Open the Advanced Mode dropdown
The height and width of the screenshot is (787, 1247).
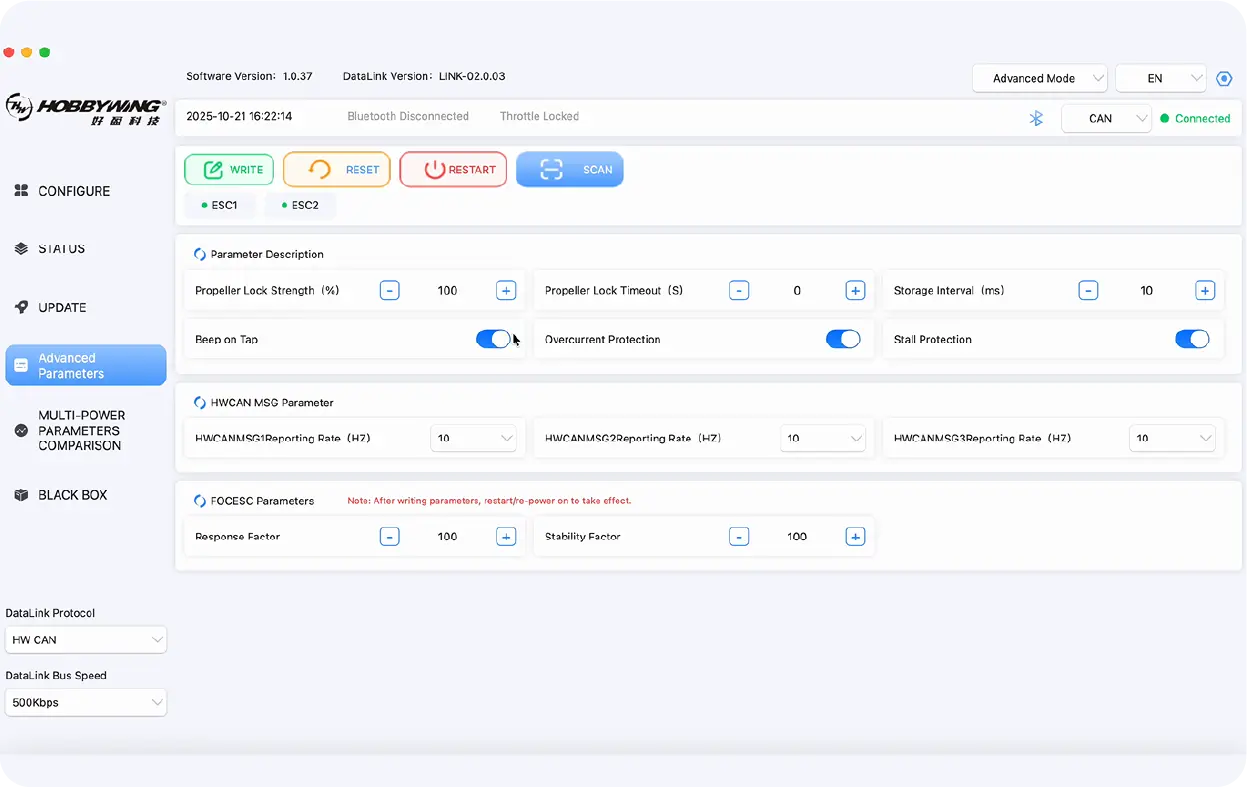pos(1040,79)
